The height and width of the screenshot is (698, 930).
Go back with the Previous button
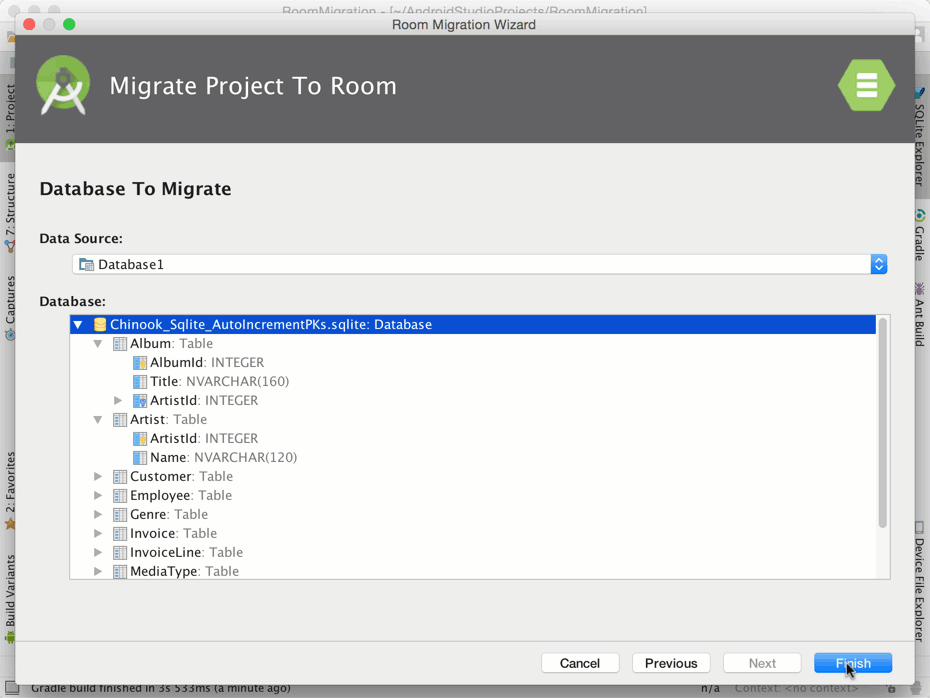(x=671, y=663)
